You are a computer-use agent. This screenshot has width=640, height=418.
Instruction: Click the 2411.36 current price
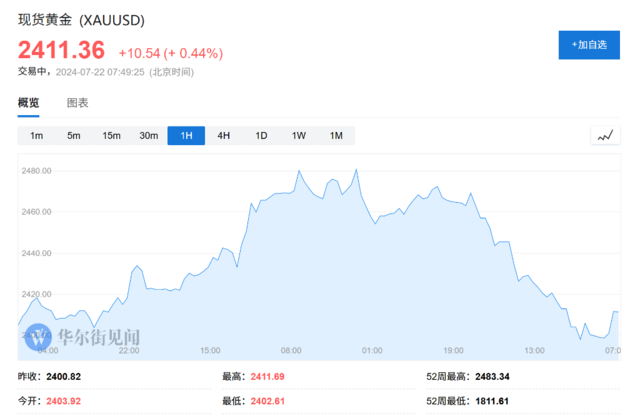tap(61, 50)
